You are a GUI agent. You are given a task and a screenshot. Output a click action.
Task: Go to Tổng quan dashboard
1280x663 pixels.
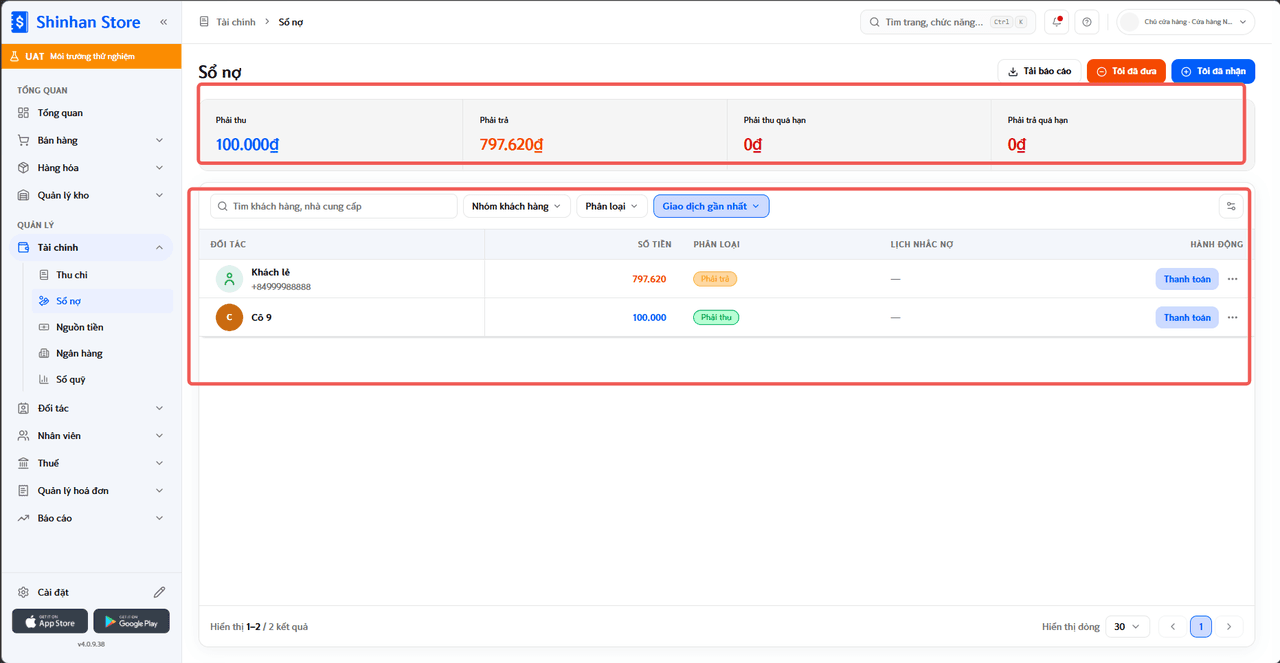(x=91, y=113)
